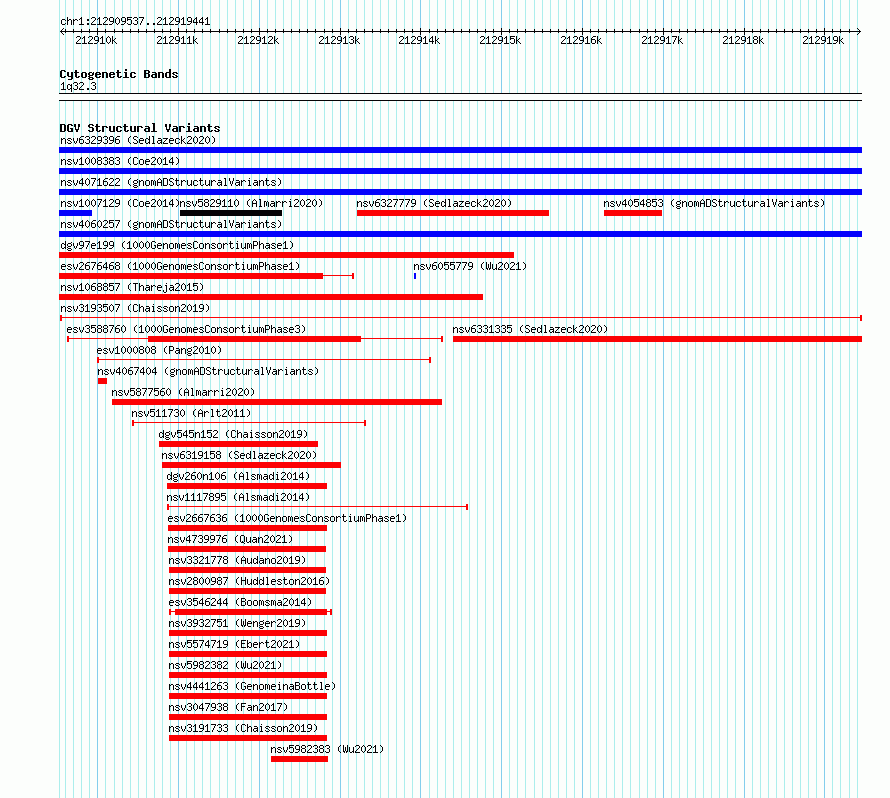Open nsv5982382 (Wu2021) variant label
Screen dimensions: 890x798
click(225, 665)
